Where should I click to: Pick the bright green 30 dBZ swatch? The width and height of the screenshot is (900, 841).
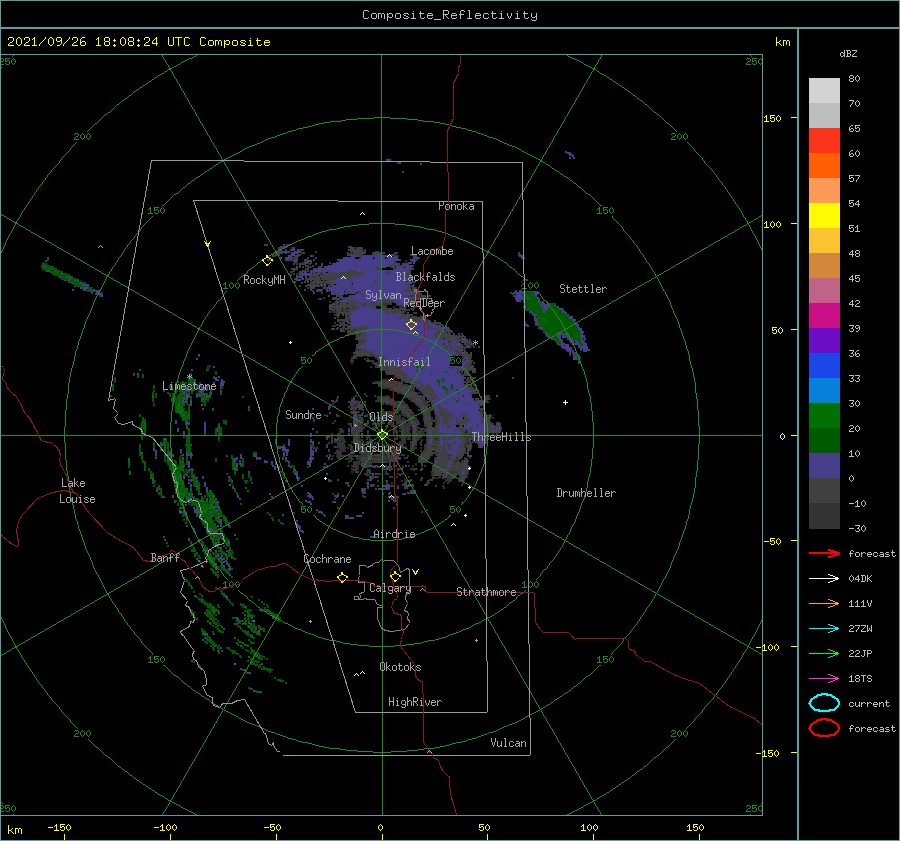click(824, 415)
